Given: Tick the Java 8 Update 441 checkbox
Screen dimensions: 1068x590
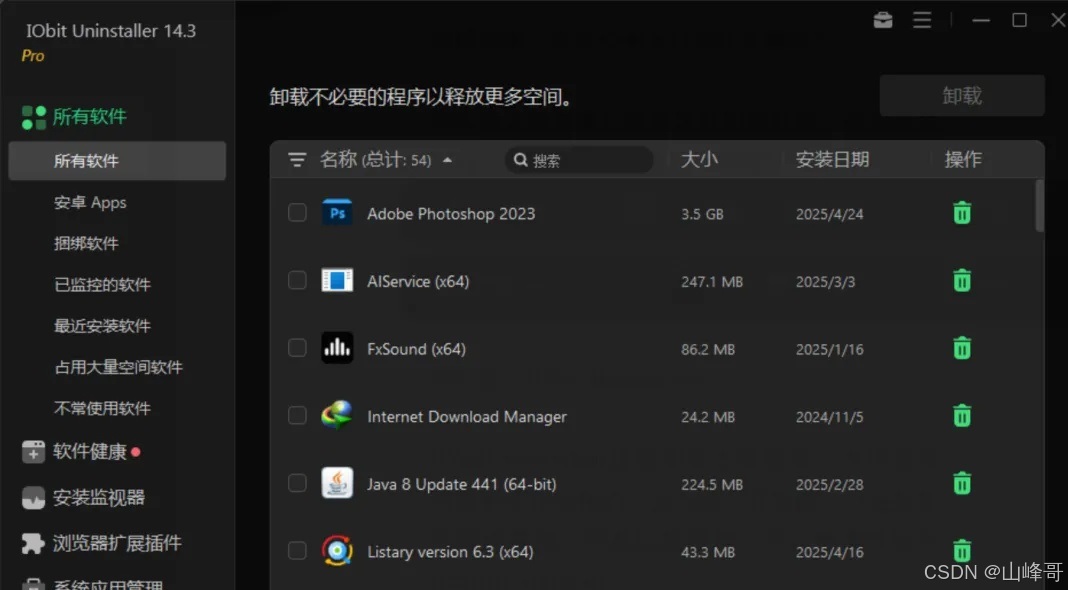Looking at the screenshot, I should pyautogui.click(x=297, y=483).
